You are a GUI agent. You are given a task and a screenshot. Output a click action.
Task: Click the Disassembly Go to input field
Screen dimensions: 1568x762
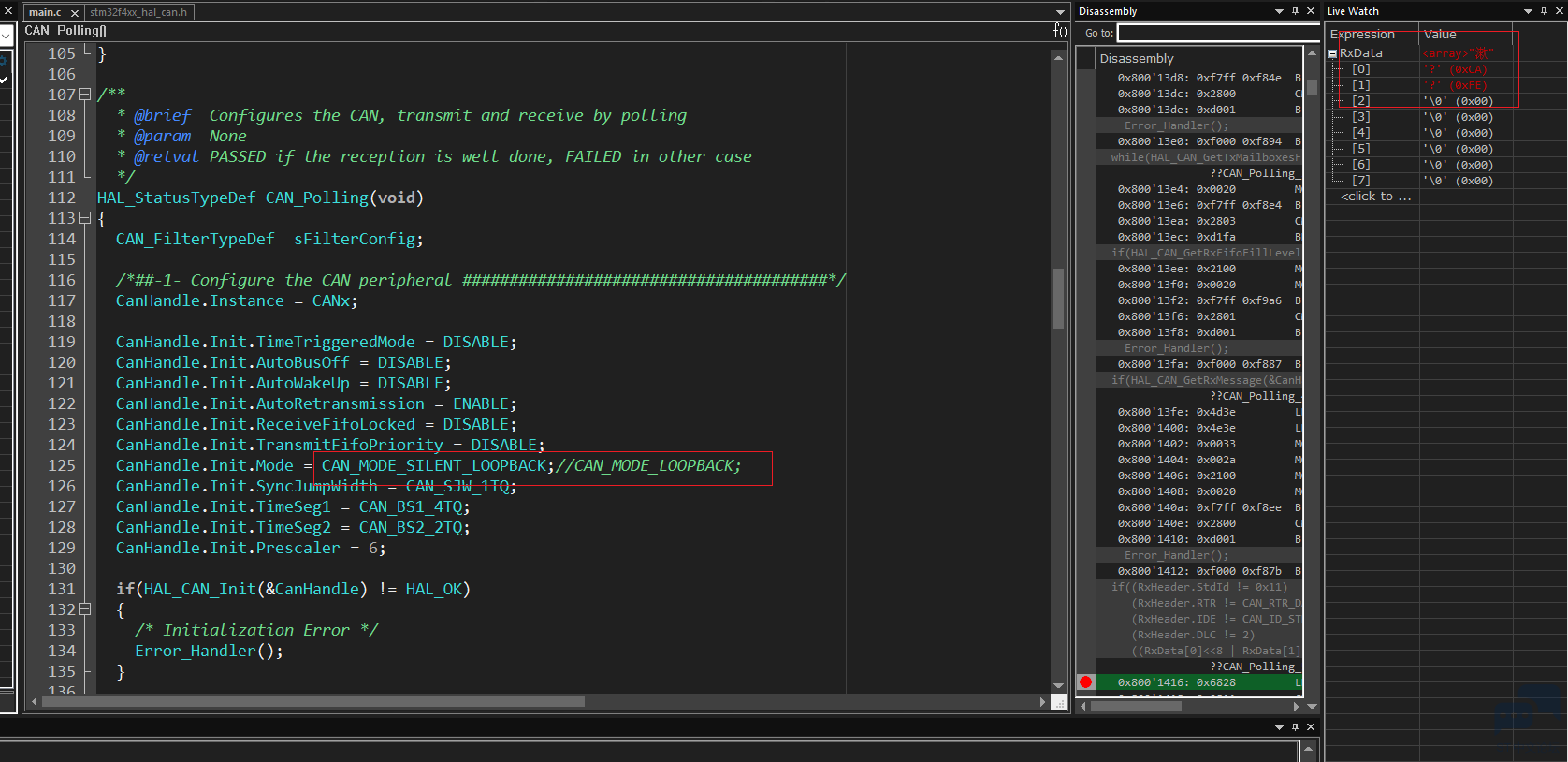point(1218,33)
